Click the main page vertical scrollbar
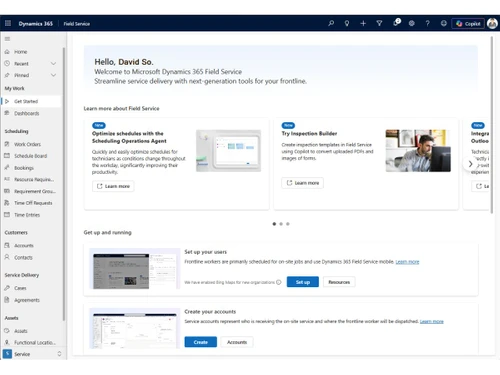This screenshot has width=500, height=375. [x=492, y=125]
